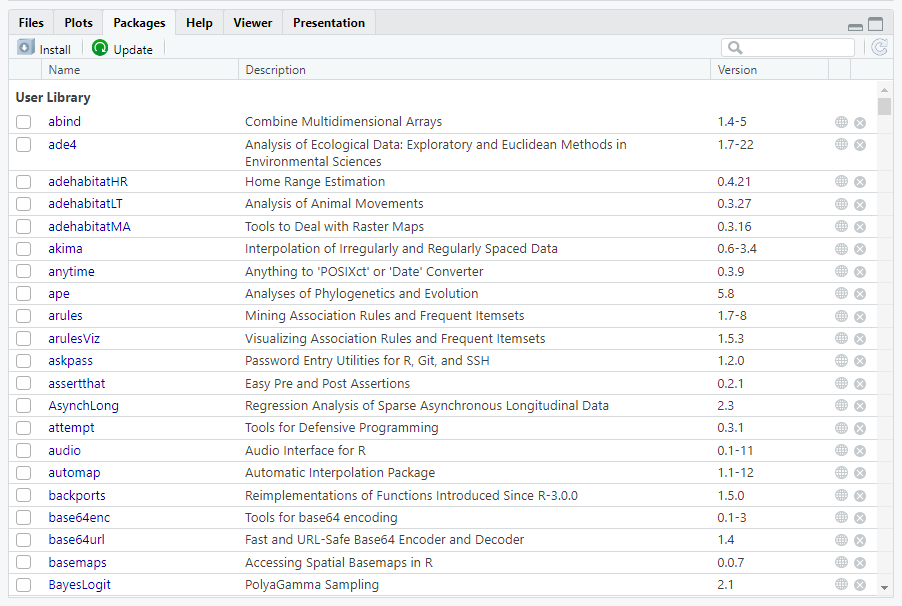Maximize the Packages pane
The image size is (902, 606).
876,24
